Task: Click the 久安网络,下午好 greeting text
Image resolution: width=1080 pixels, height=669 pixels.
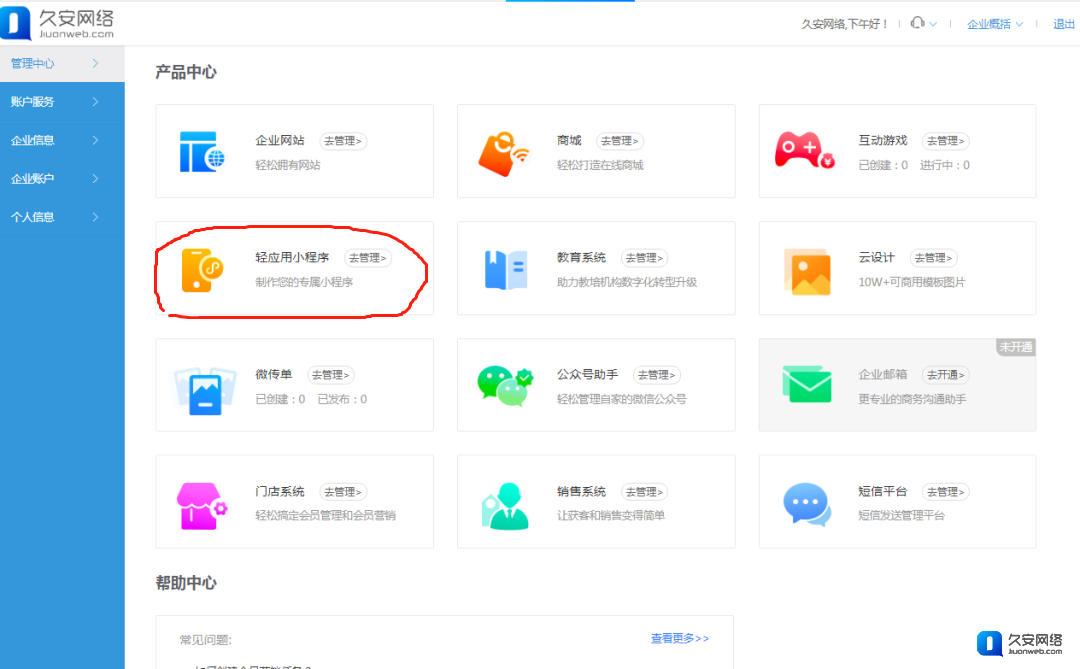Action: pos(844,24)
